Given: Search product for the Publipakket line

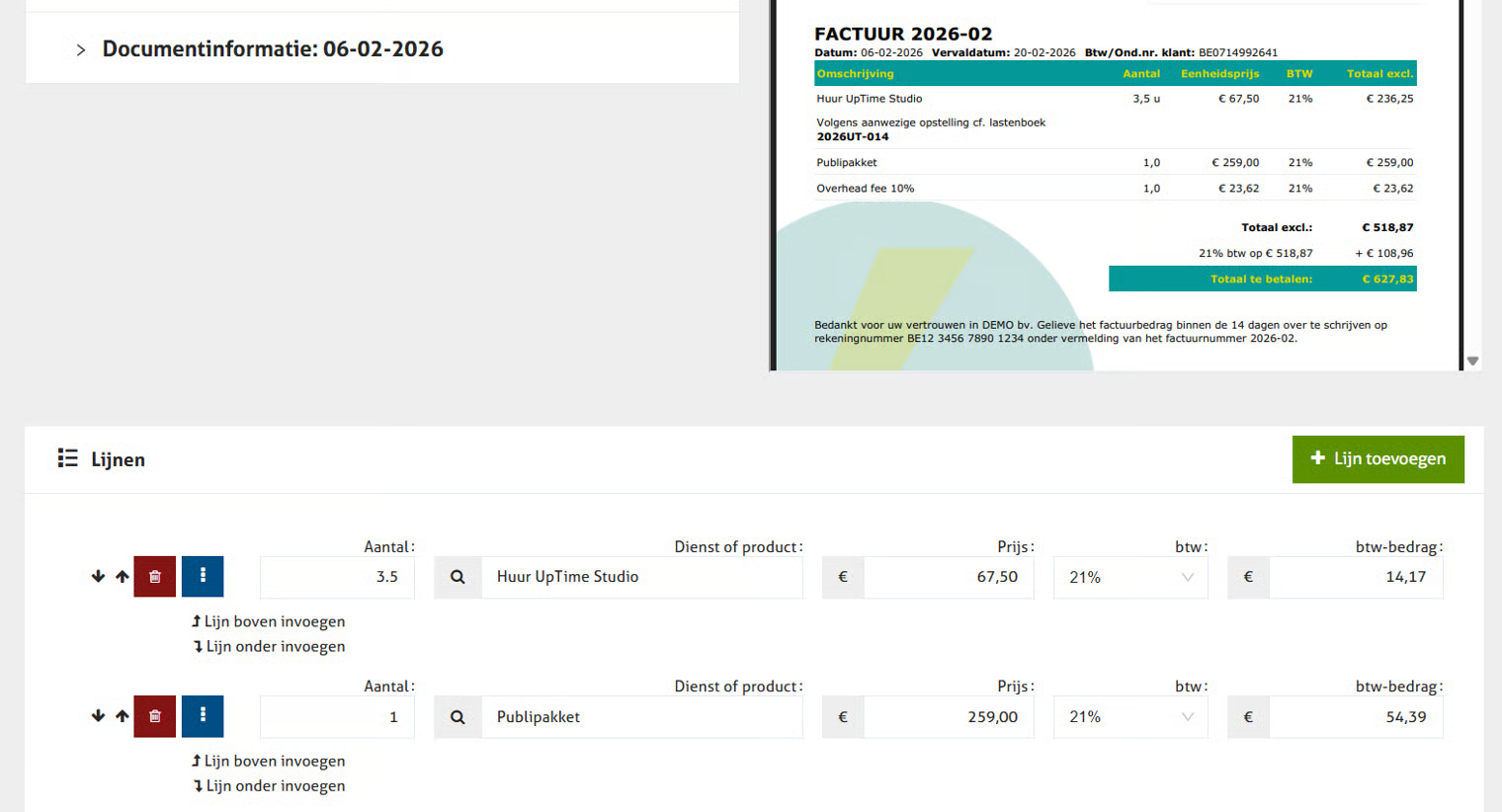Looking at the screenshot, I should 458,717.
